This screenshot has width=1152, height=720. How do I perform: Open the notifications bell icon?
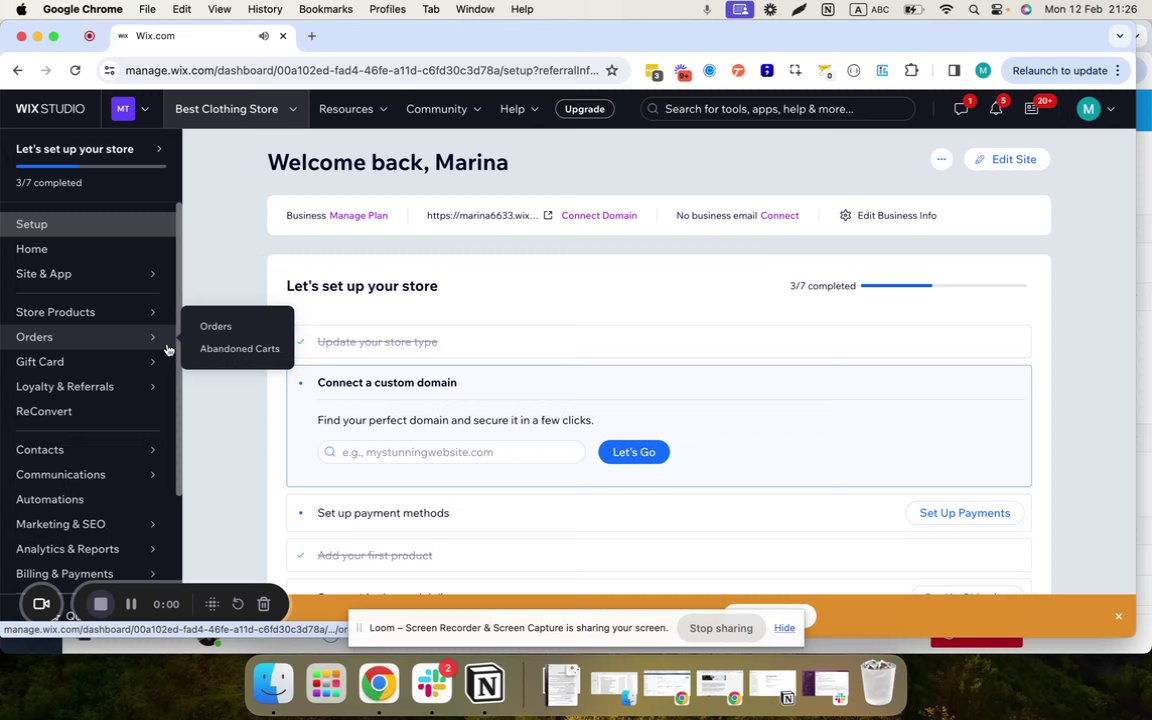point(996,109)
